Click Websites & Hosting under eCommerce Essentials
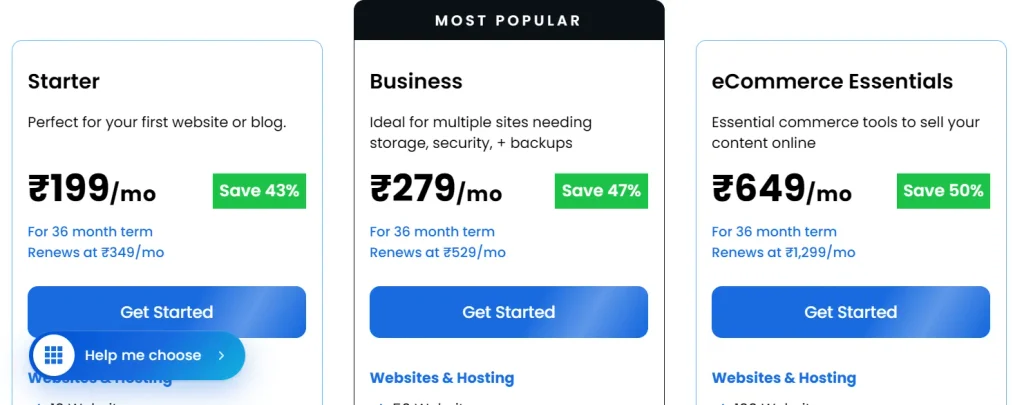1024x405 pixels. point(784,378)
